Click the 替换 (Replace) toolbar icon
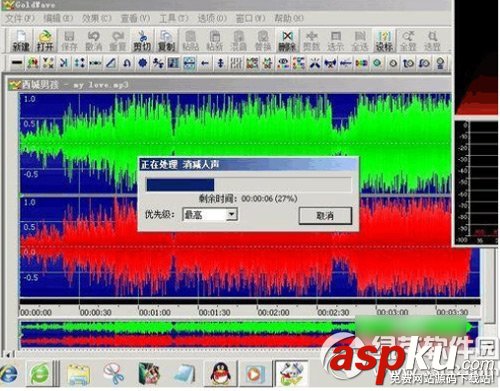Screen dimensions: 500x391 pos(263,41)
